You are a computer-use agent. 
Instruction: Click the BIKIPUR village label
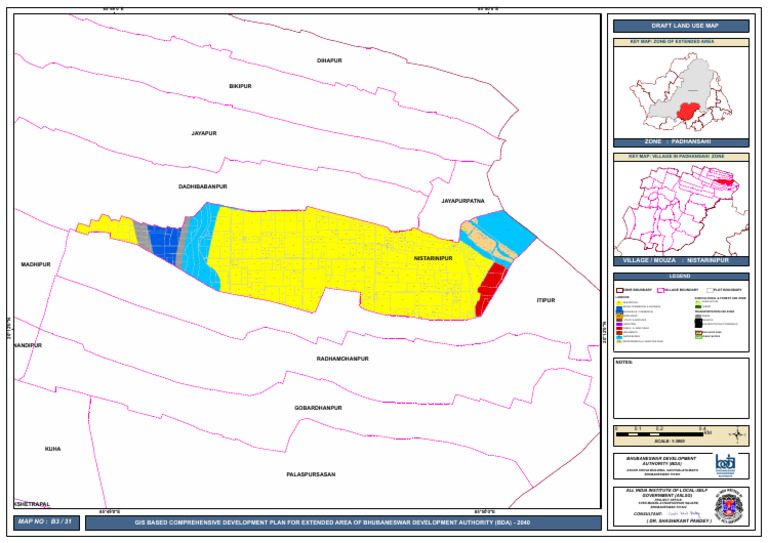(x=240, y=86)
